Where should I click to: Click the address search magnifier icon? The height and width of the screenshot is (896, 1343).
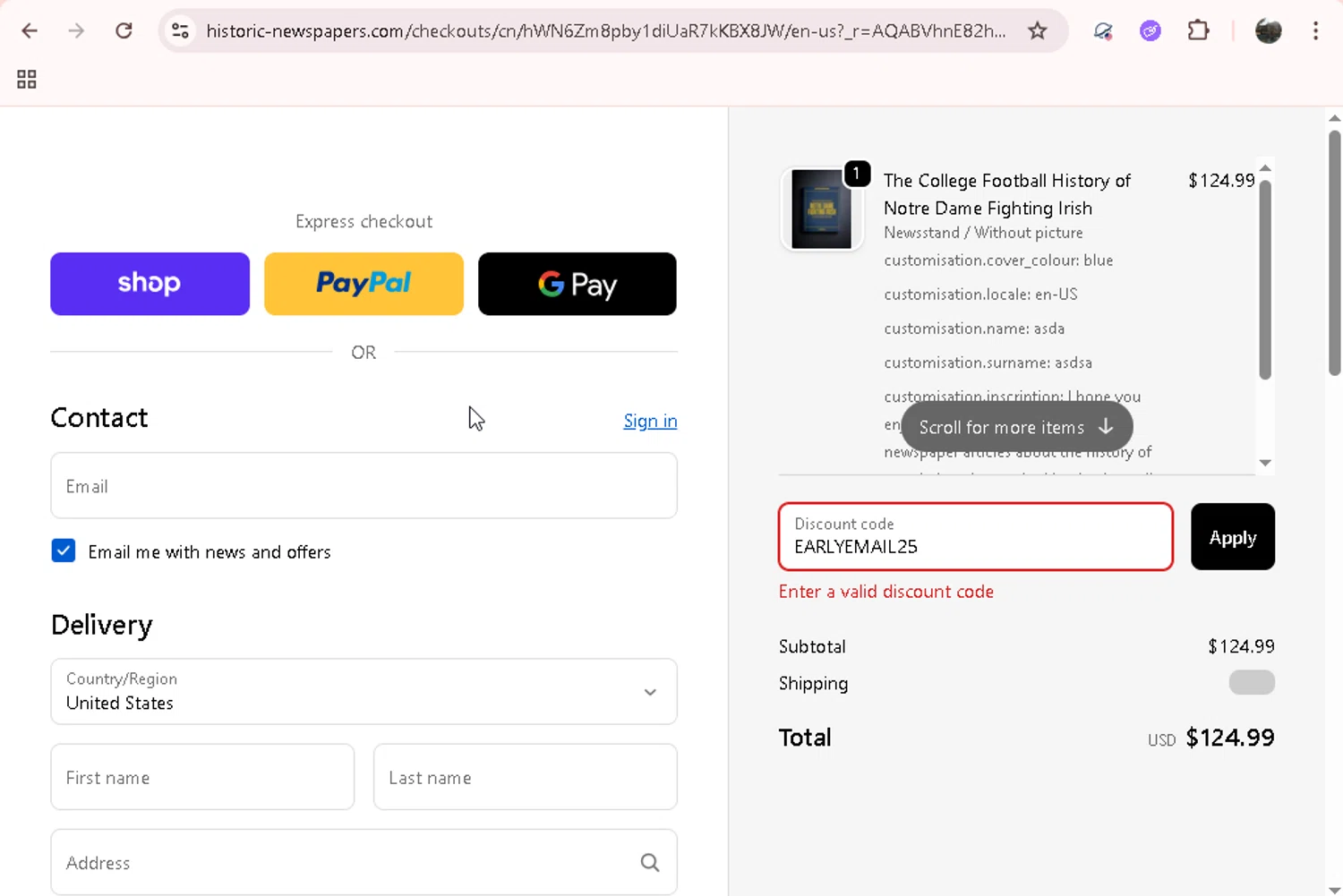point(650,863)
